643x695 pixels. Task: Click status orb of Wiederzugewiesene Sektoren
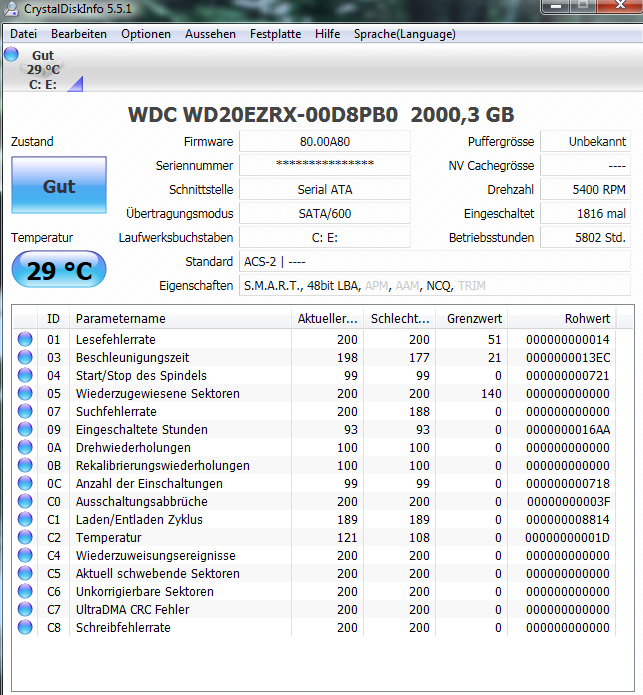tap(25, 393)
